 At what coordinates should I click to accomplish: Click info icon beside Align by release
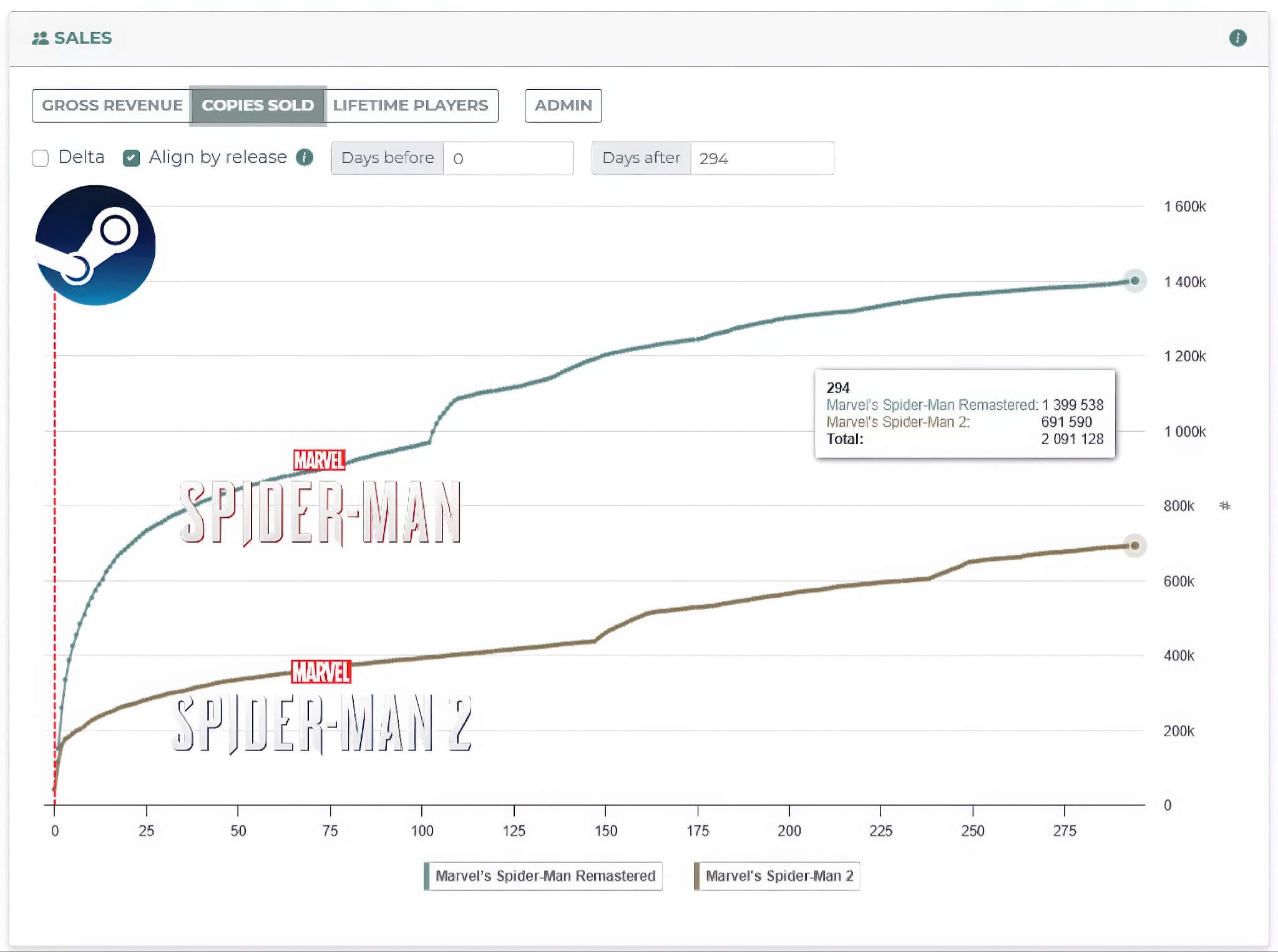[305, 157]
